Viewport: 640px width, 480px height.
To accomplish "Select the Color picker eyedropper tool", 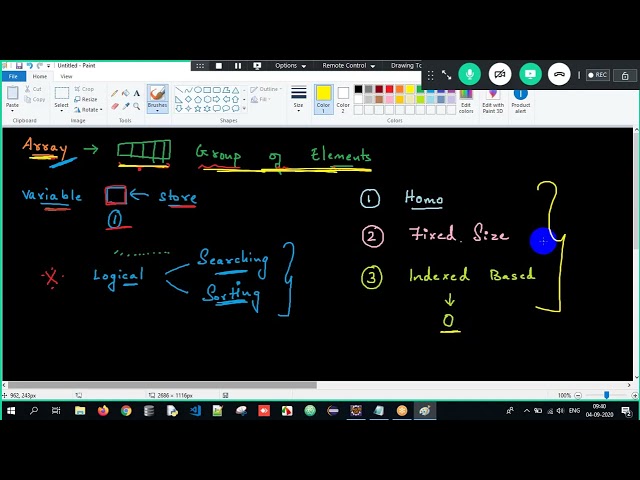I will click(126, 106).
